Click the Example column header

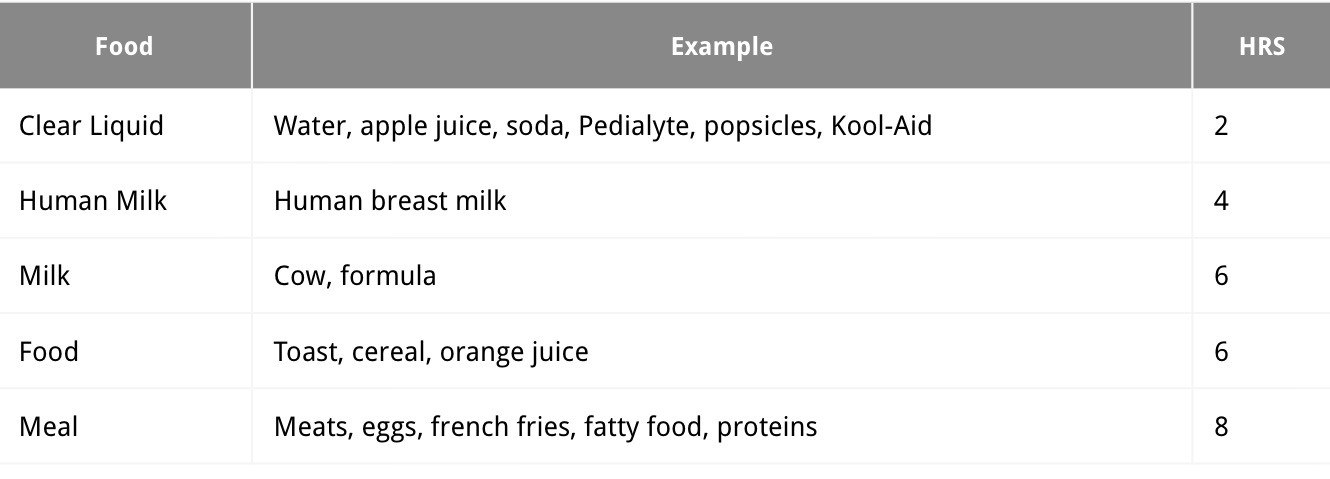(722, 46)
